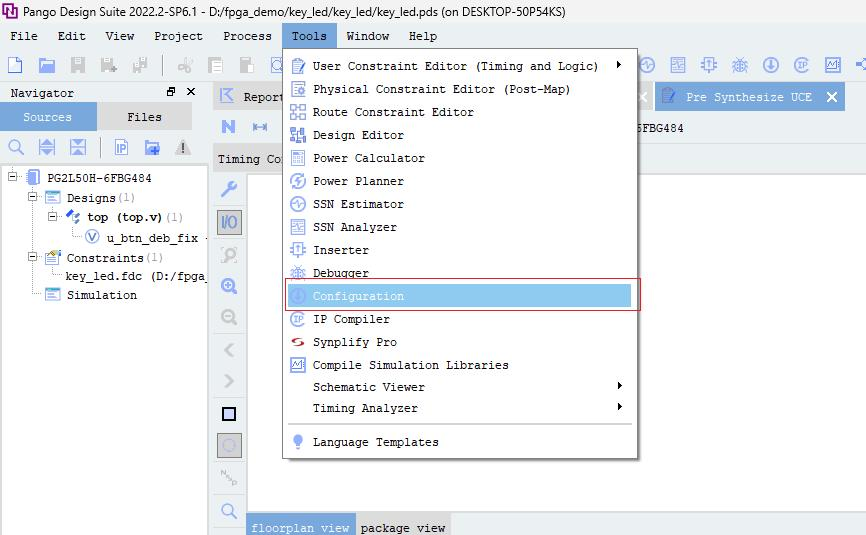Viewport: 866px width, 535px height.
Task: Click Configuration download toolbar icon
Action: 770,65
